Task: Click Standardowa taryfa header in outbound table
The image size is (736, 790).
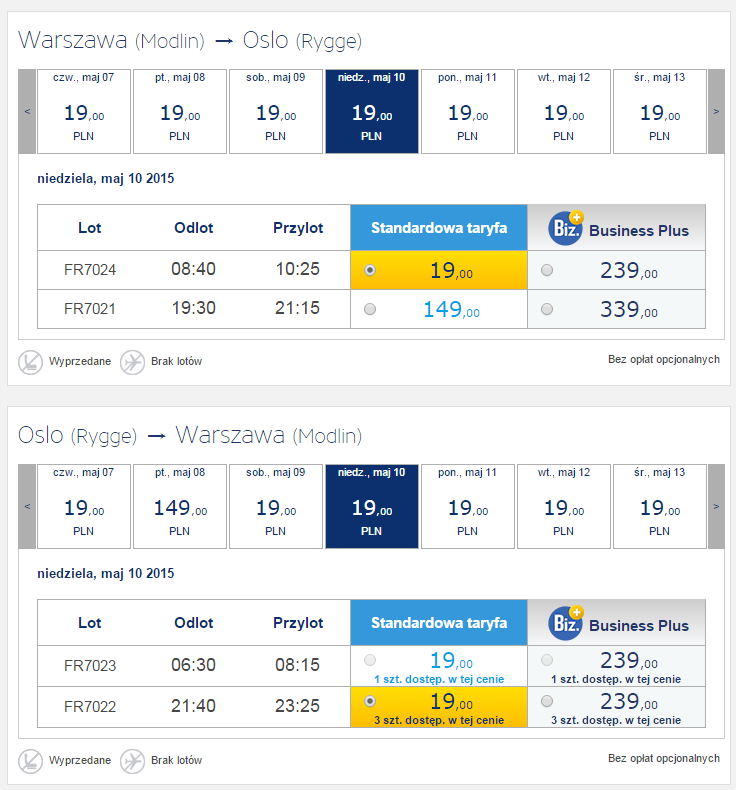Action: pos(439,228)
